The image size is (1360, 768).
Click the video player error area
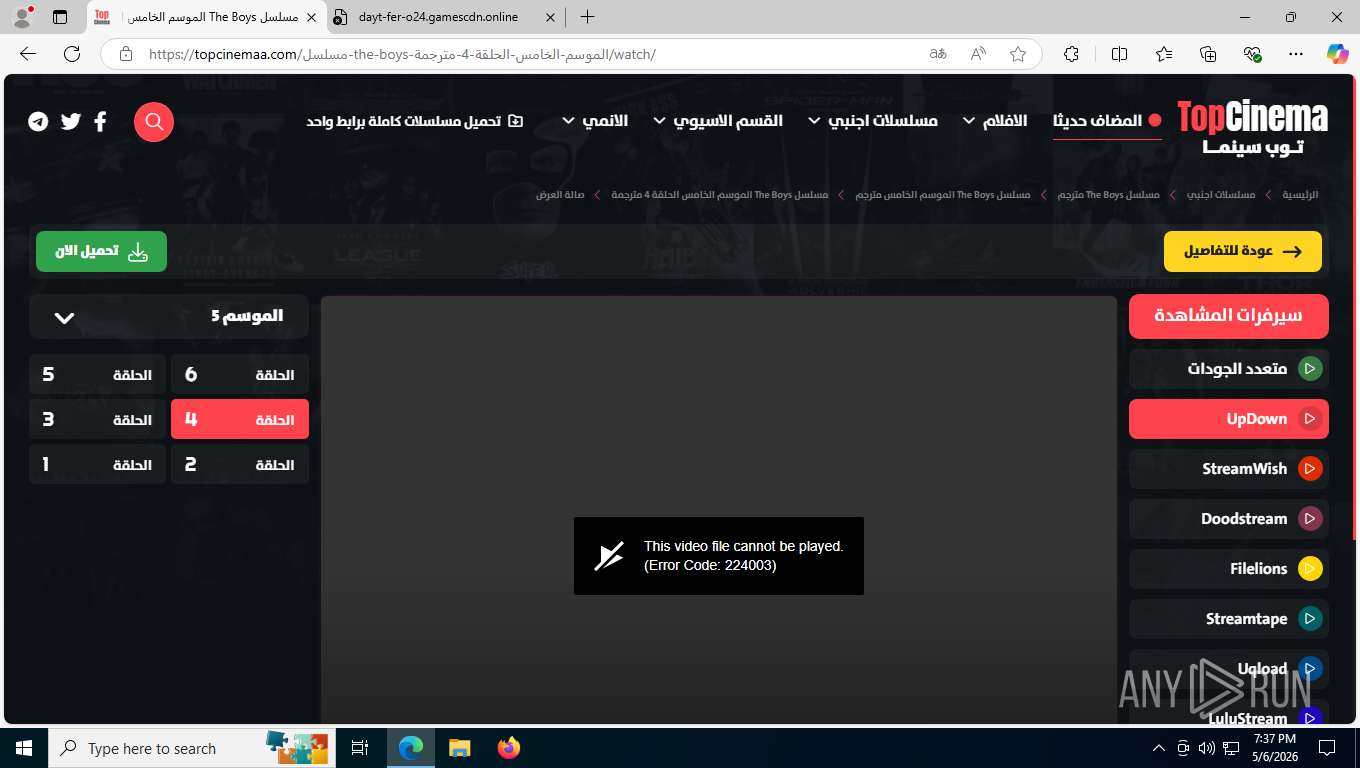point(719,556)
